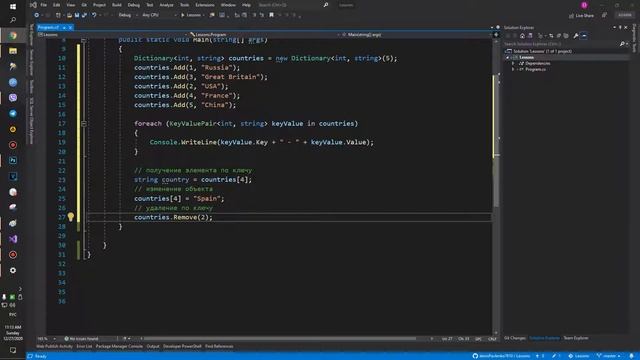
Task: Open Photoshop from the taskbar
Action: [x=13, y=160]
